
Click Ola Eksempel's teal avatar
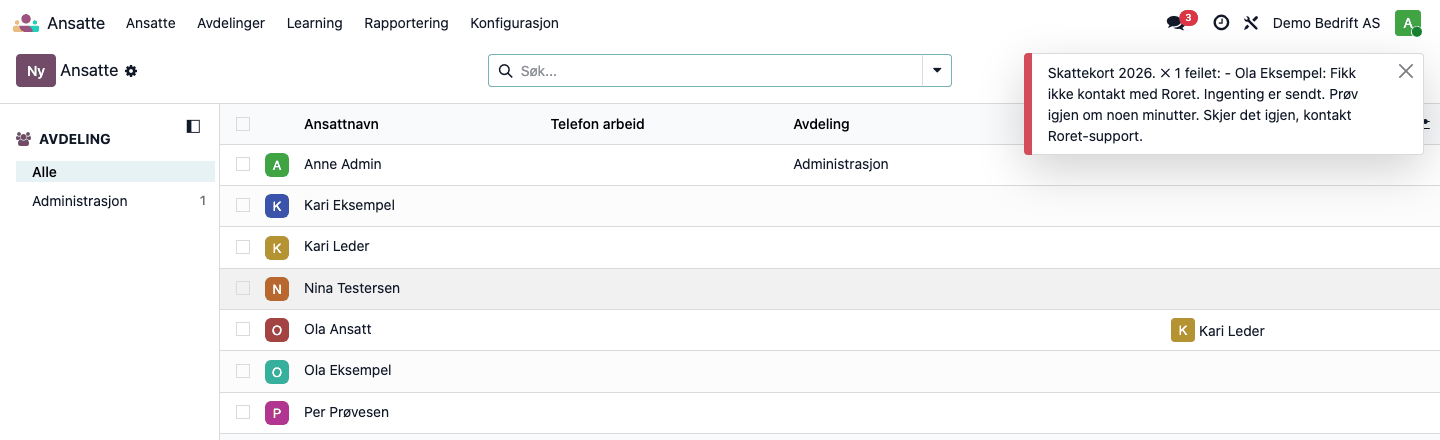click(x=277, y=371)
